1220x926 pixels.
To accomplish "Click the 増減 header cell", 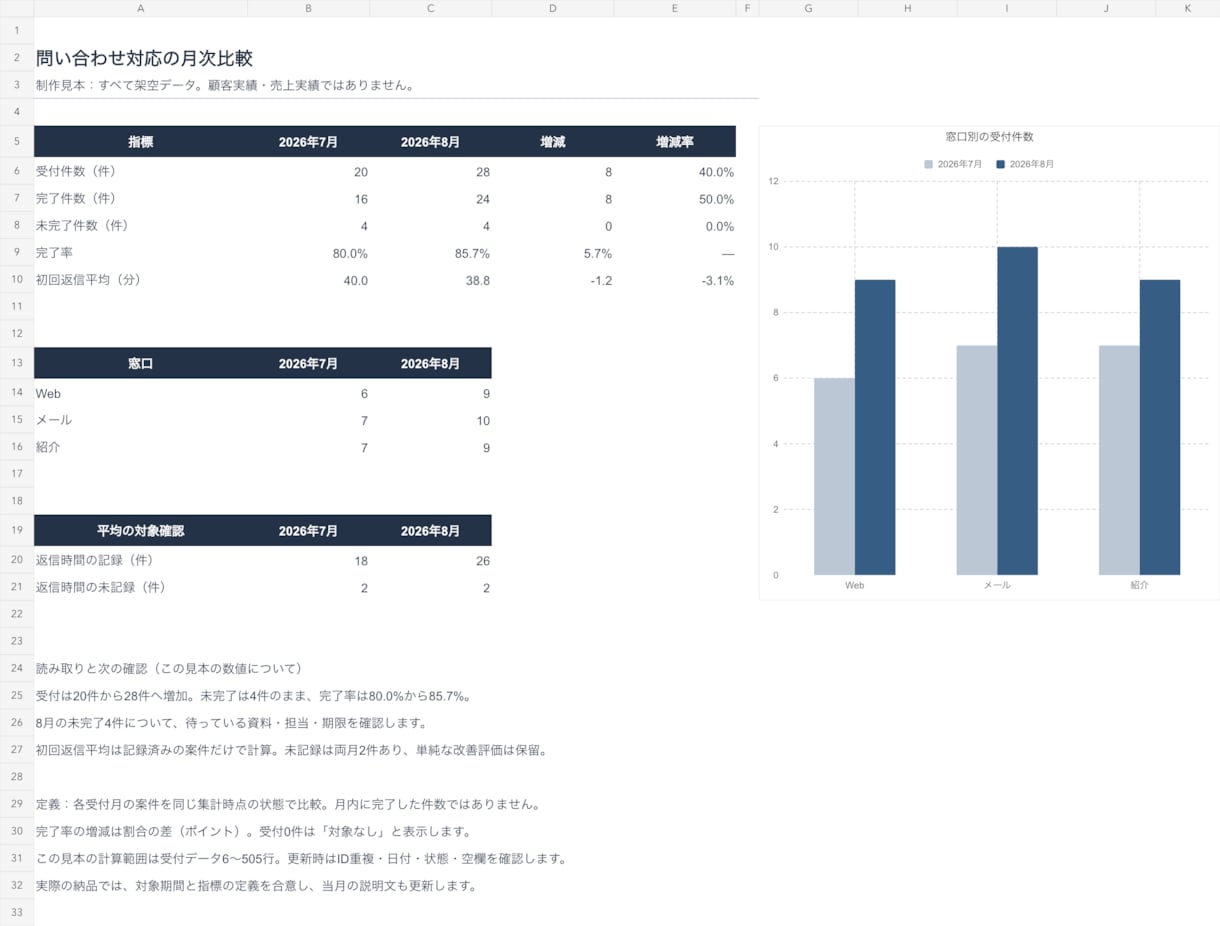I will [x=553, y=142].
